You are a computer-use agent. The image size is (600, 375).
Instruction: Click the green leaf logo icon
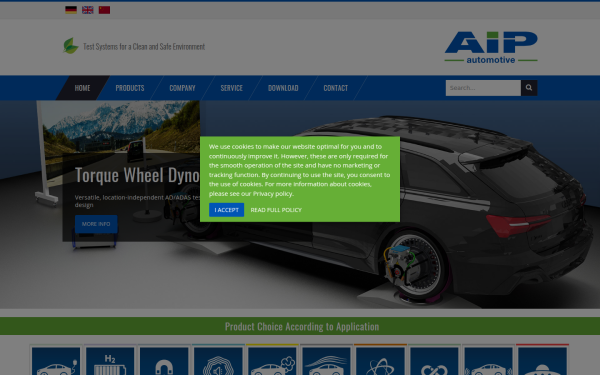pyautogui.click(x=71, y=46)
